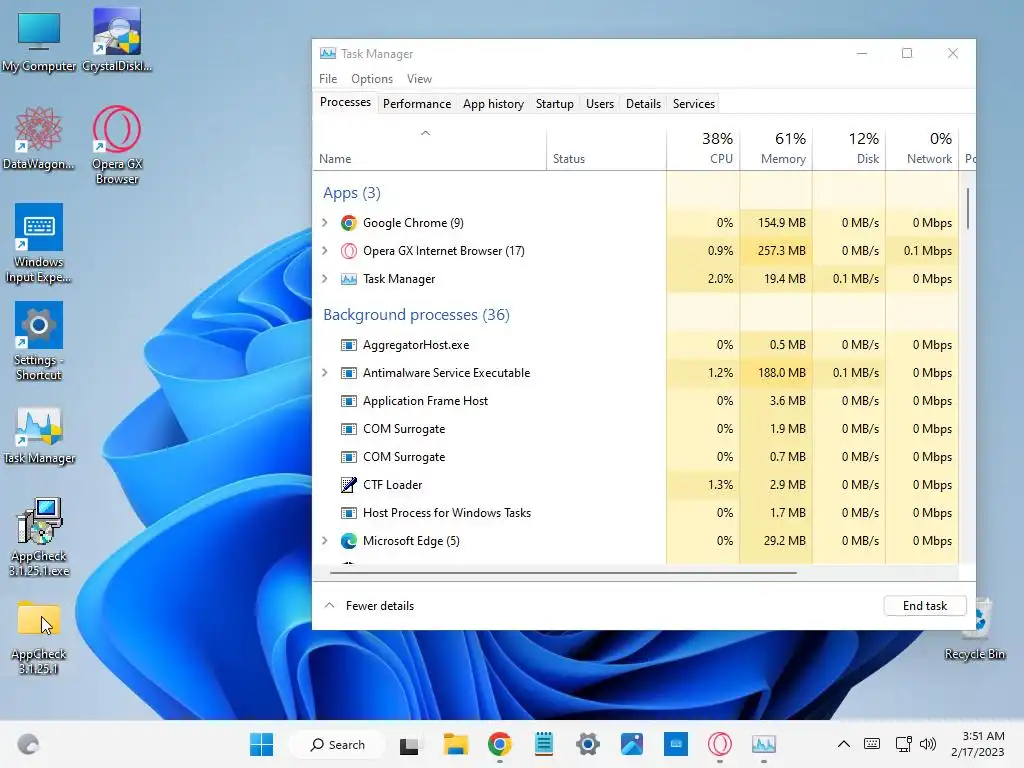This screenshot has width=1024, height=768.
Task: Open Settings gear on the taskbar
Action: [x=588, y=744]
